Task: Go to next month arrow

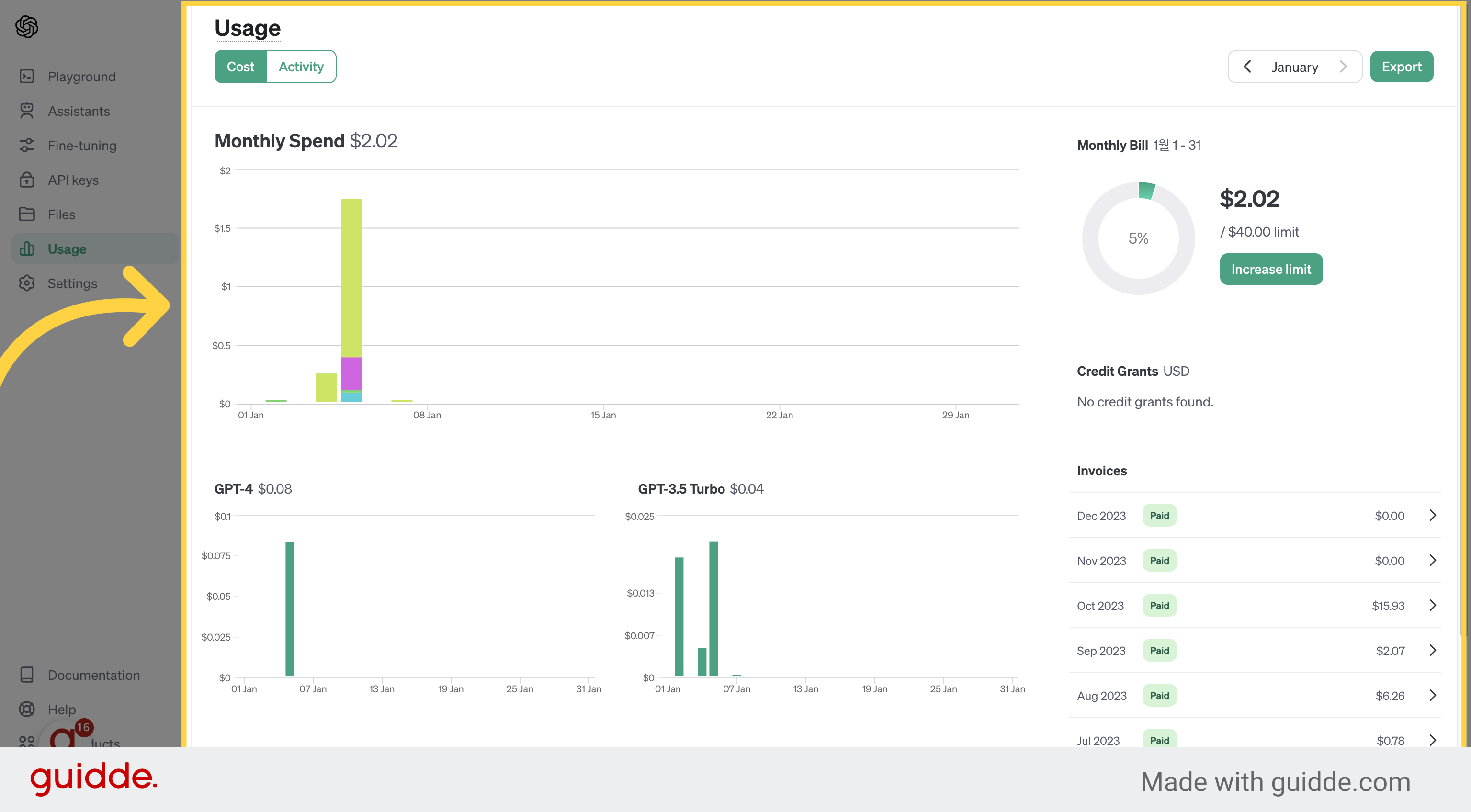Action: pos(1343,67)
